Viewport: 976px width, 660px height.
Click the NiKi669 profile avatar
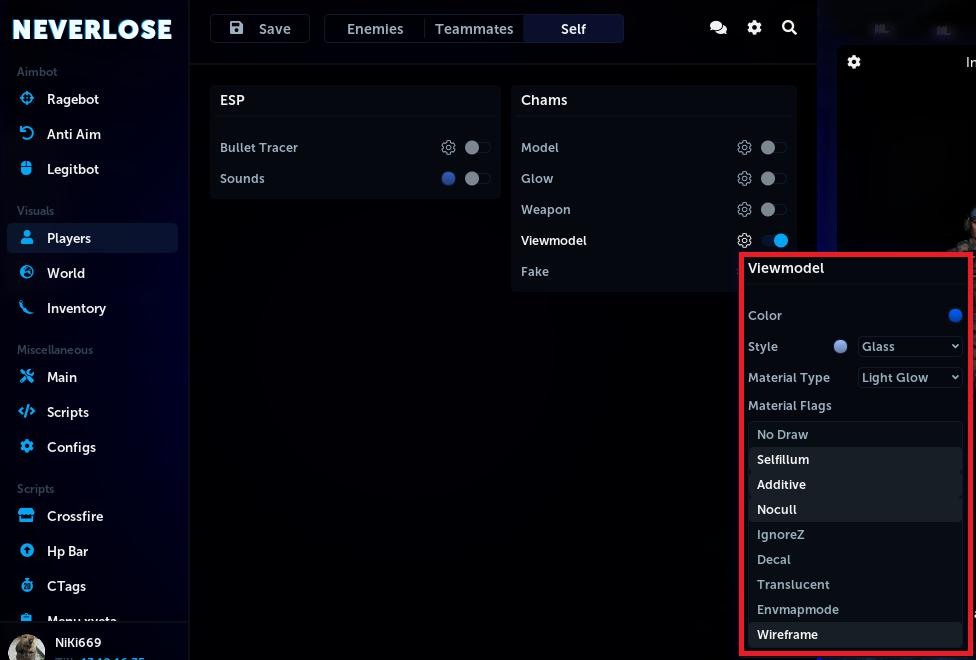pos(27,647)
